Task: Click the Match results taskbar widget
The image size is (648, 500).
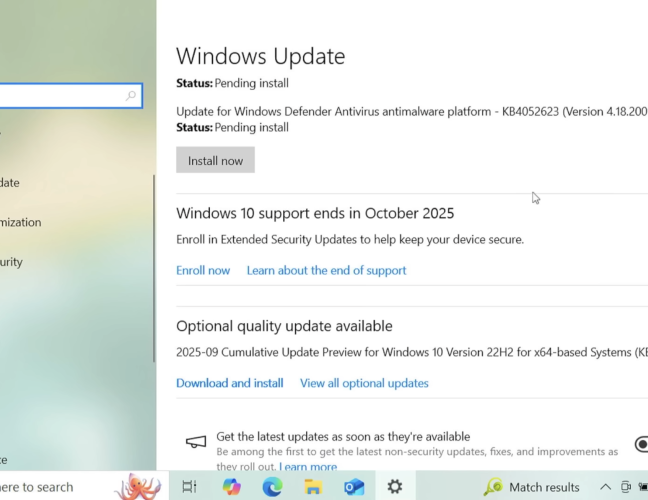Action: tap(532, 487)
